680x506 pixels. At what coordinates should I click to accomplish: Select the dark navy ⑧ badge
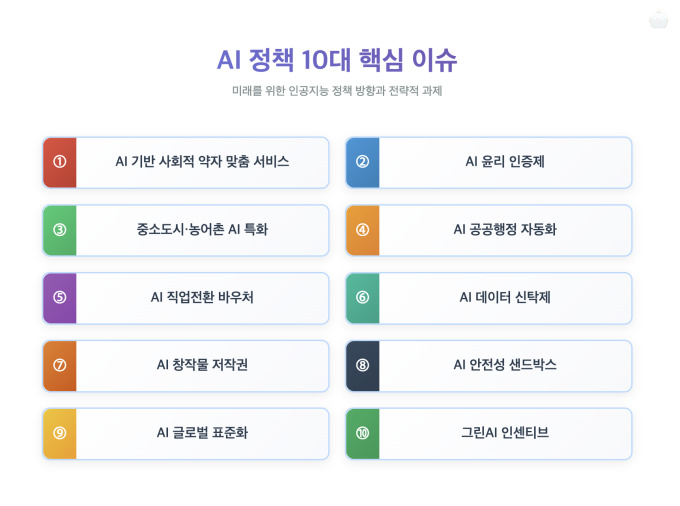(363, 366)
